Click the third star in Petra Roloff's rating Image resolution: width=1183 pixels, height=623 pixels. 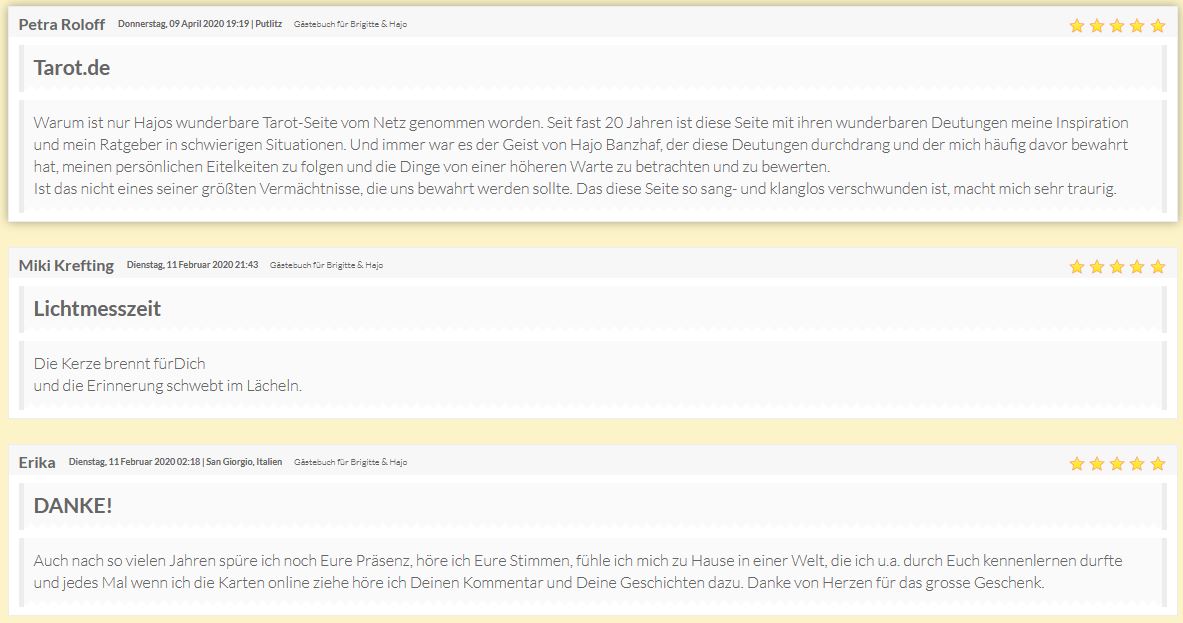[x=1117, y=26]
